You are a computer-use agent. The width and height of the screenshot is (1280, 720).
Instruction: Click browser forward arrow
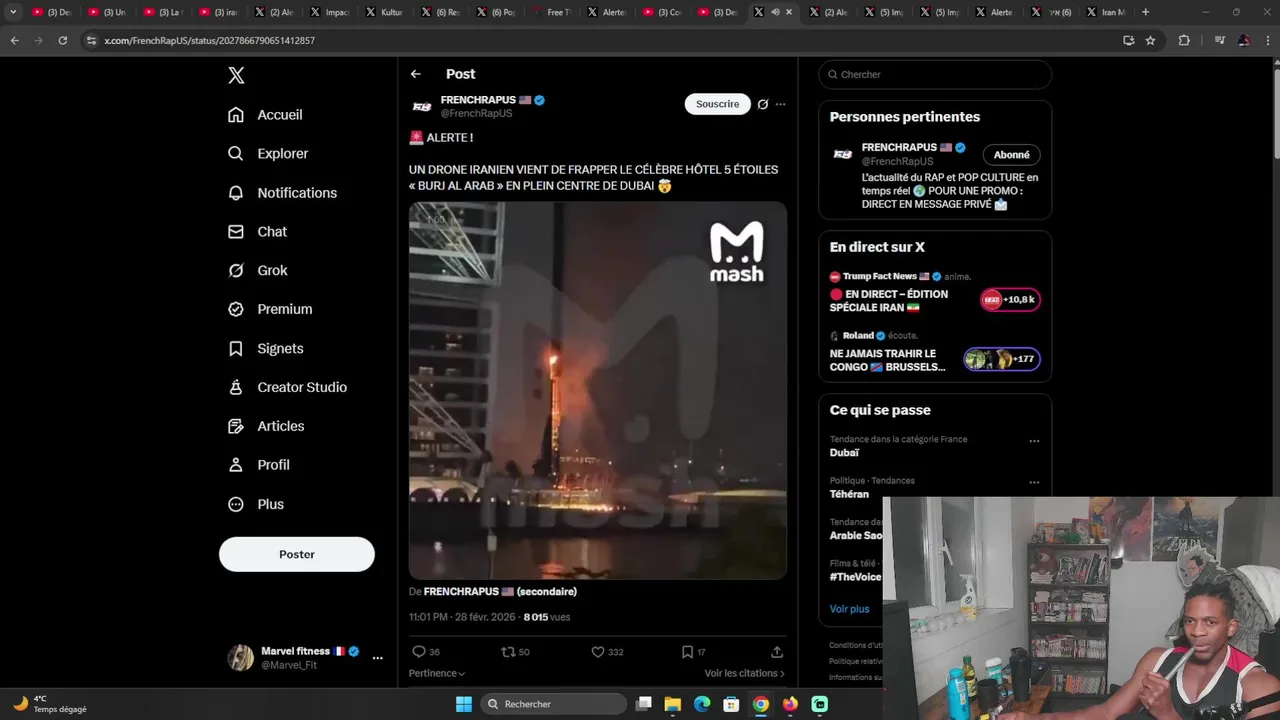38,41
